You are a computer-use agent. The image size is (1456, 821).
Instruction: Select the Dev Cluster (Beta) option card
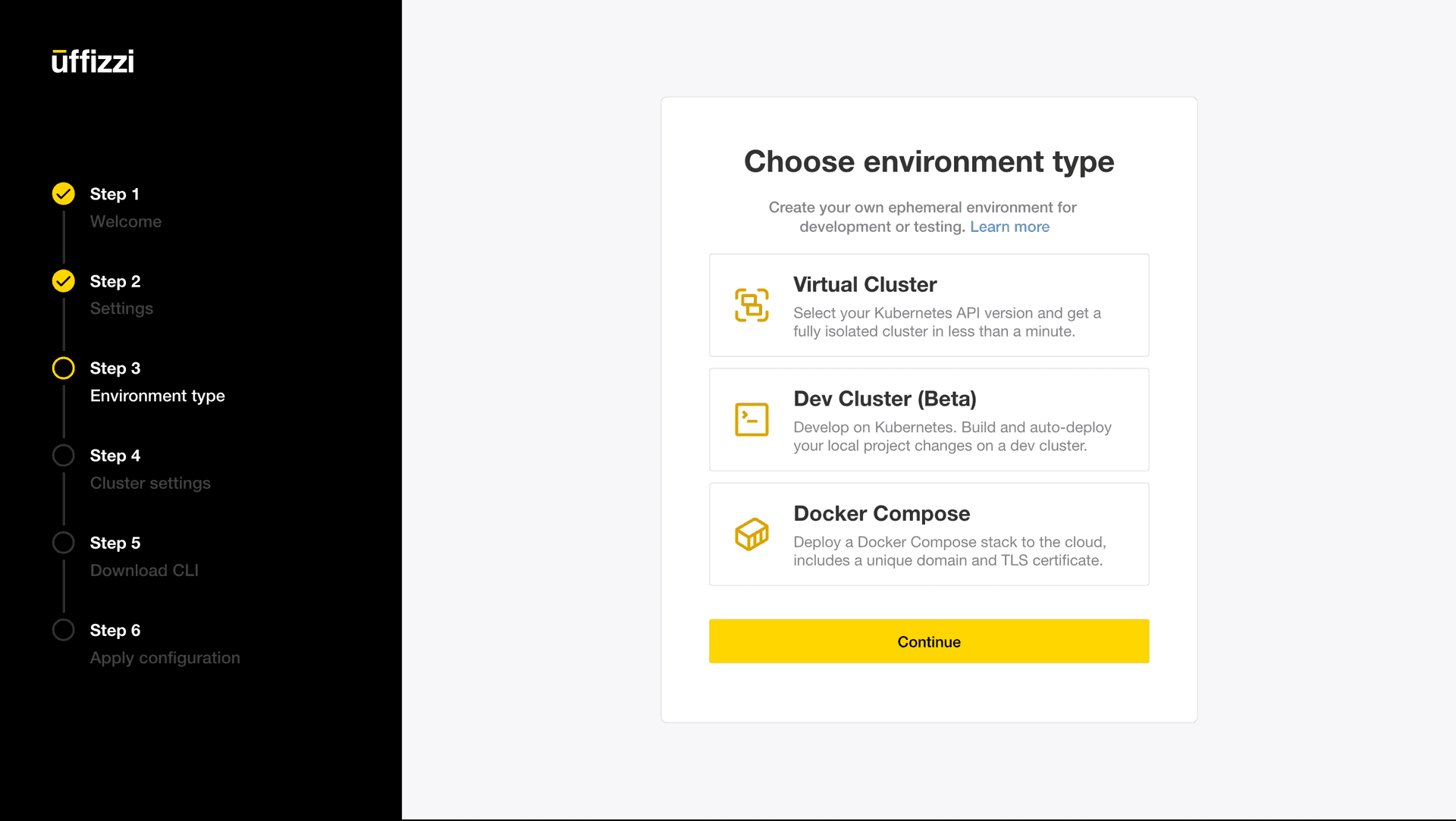(x=929, y=419)
